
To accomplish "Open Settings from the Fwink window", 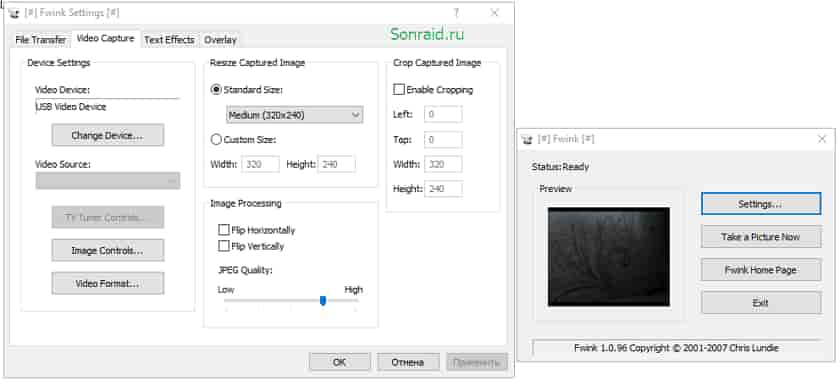I will [761, 204].
